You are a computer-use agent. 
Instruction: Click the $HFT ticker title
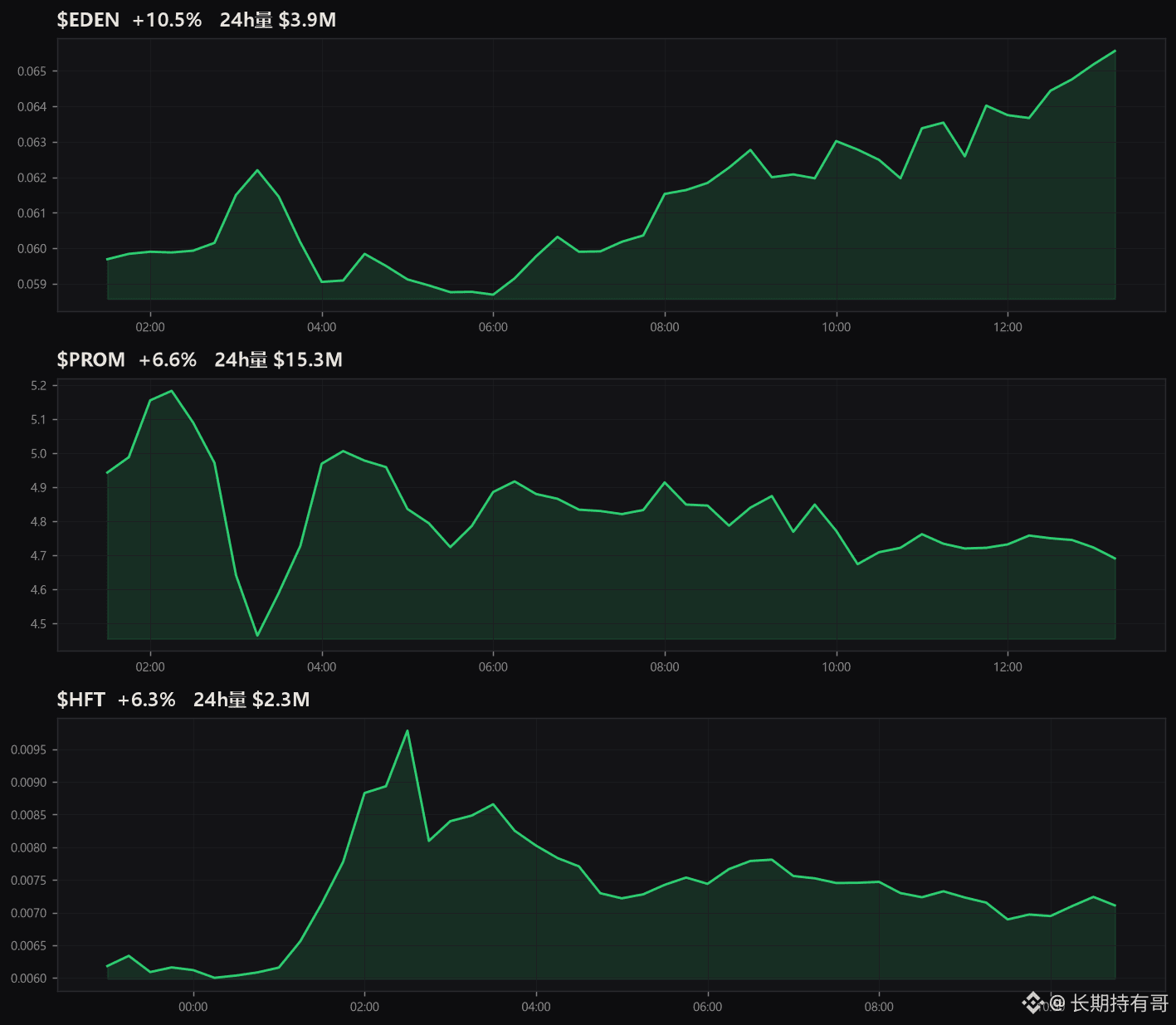tap(81, 700)
